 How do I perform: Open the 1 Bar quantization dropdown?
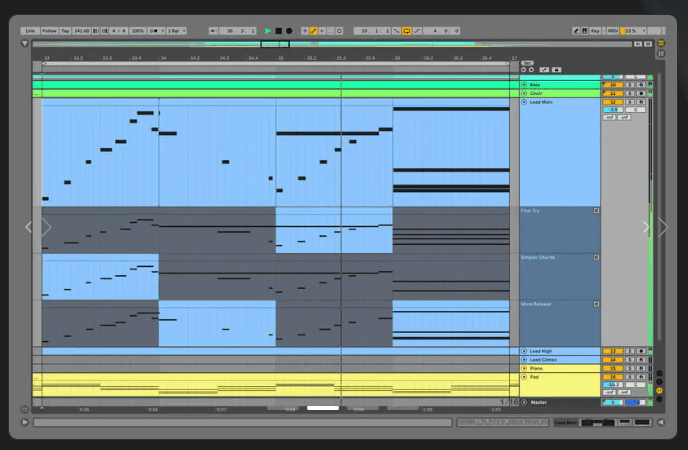pos(176,31)
